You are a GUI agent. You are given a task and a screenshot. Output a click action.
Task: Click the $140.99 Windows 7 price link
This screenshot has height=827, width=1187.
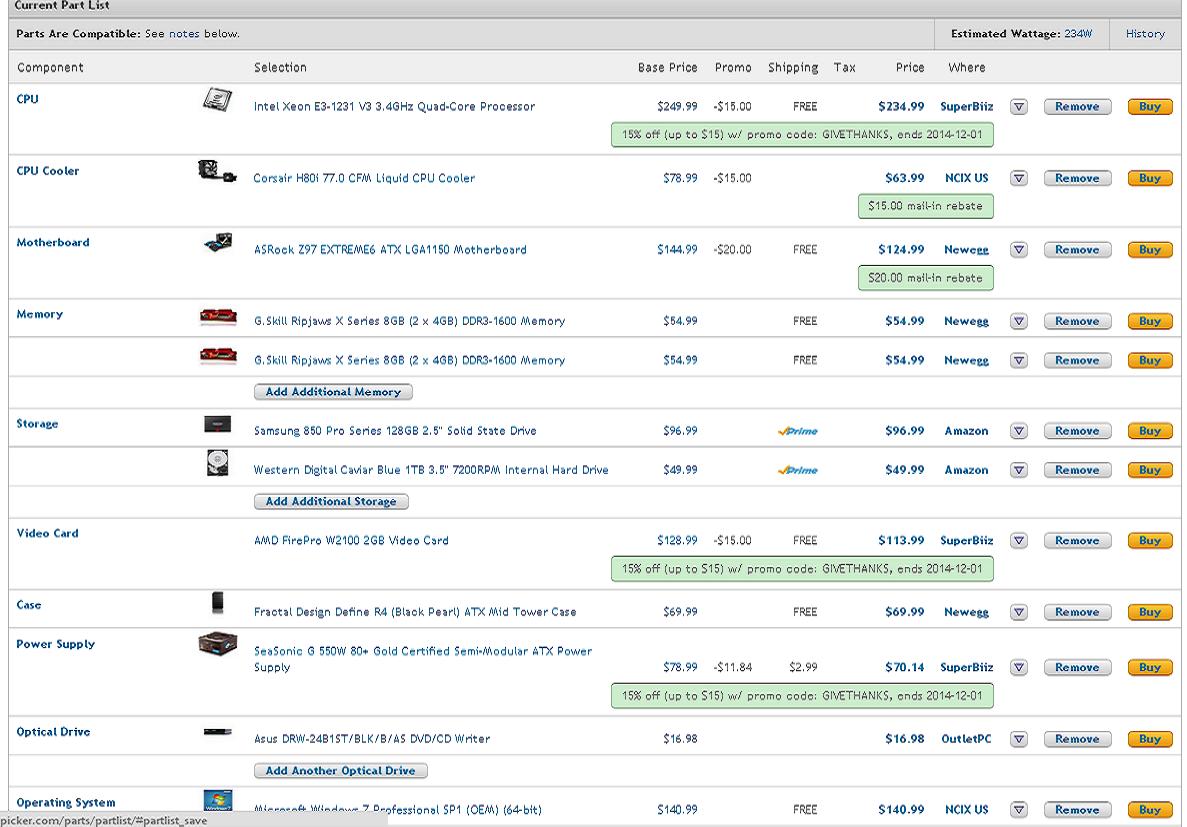pyautogui.click(x=901, y=810)
